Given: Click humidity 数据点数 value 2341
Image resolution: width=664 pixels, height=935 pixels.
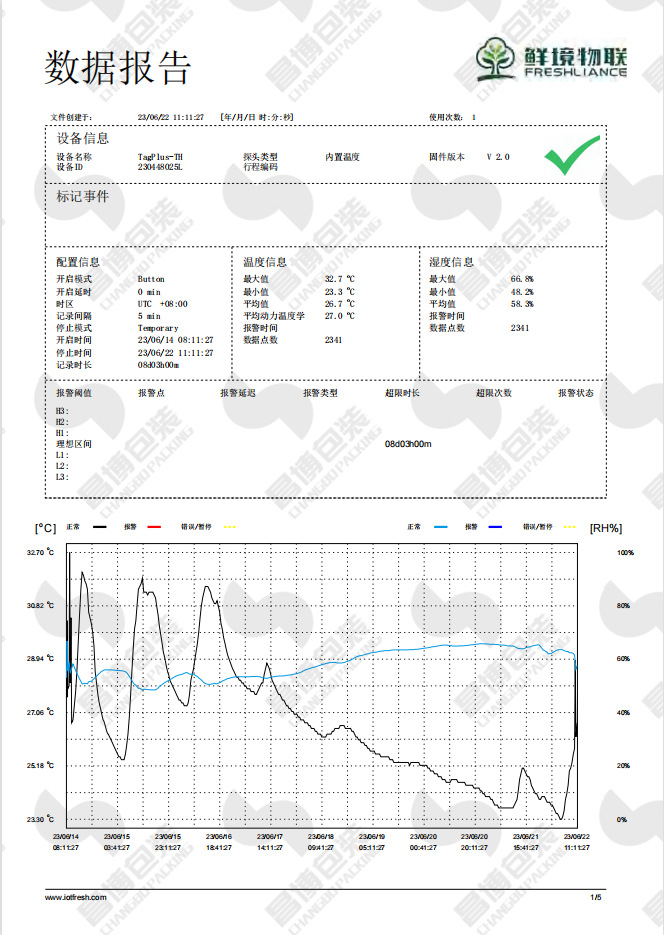Looking at the screenshot, I should pyautogui.click(x=520, y=328).
